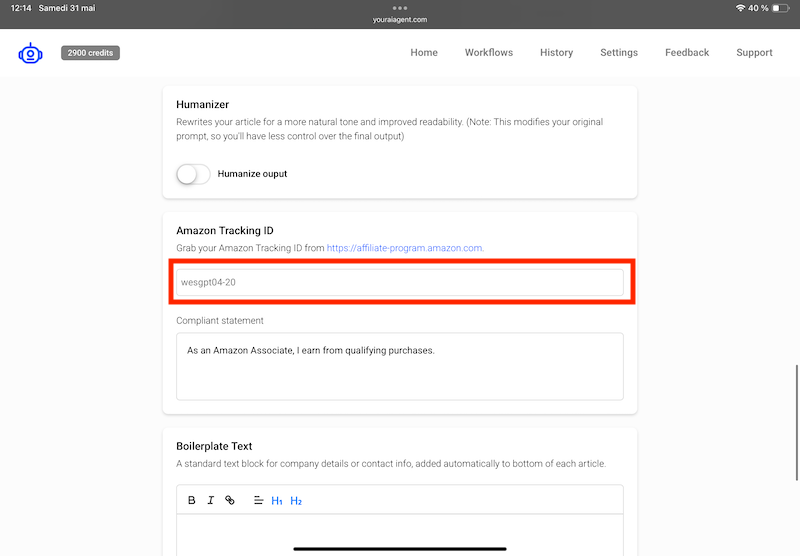
Task: Click the Compliant statement label
Action: coord(220,320)
